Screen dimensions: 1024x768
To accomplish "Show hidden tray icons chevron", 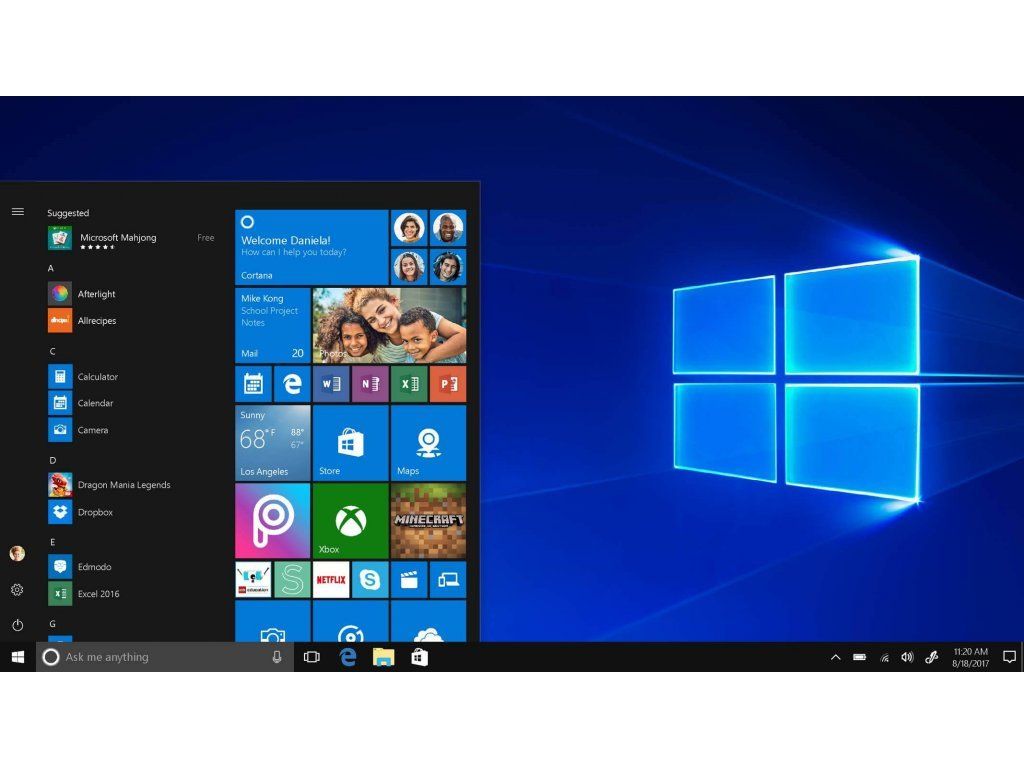I will 835,658.
